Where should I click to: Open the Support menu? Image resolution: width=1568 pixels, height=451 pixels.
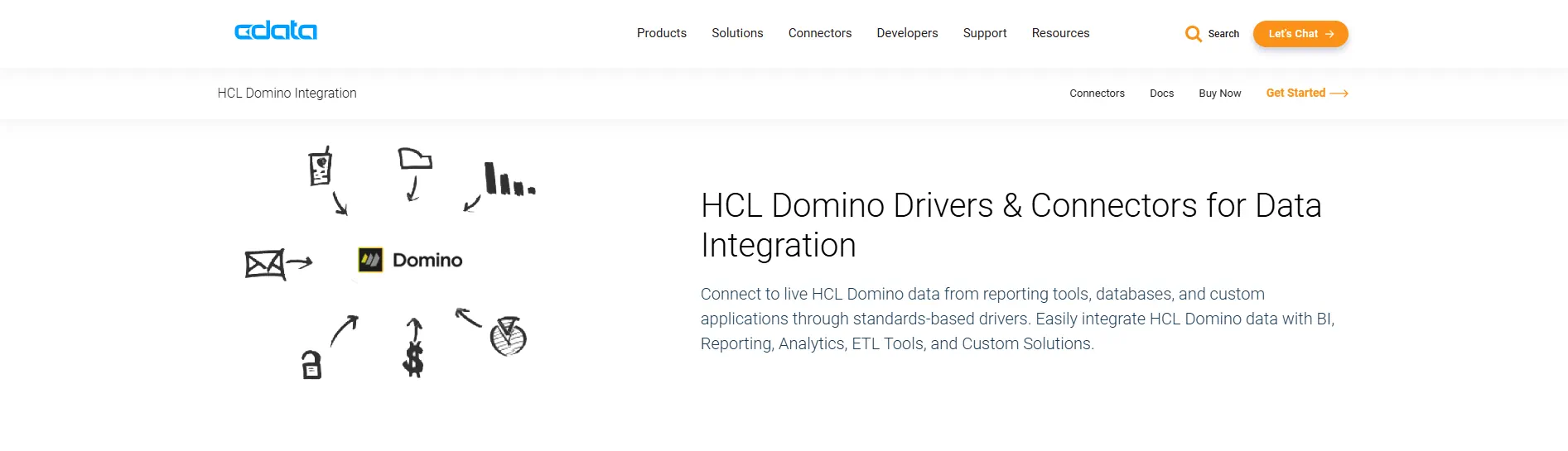(984, 33)
